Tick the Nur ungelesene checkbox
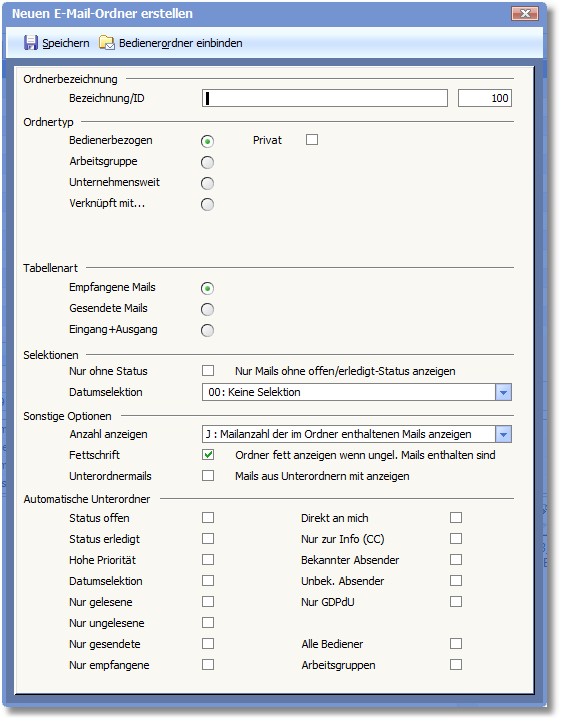This screenshot has width=561, height=721. pos(208,623)
